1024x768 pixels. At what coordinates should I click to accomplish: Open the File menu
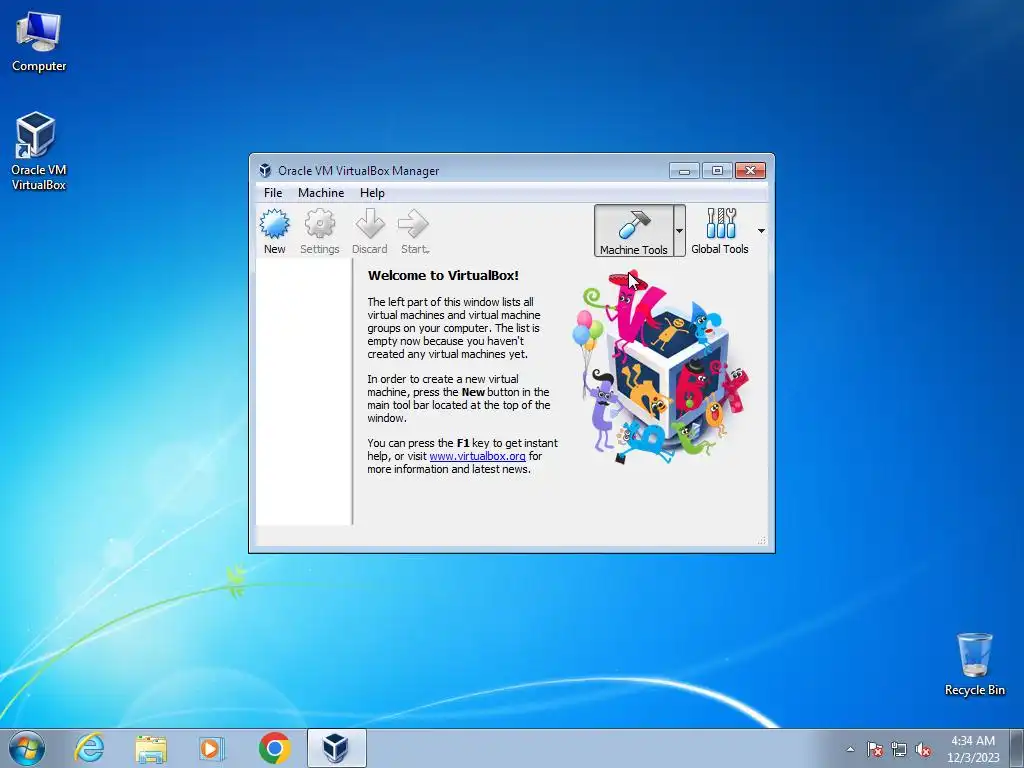pyautogui.click(x=273, y=193)
